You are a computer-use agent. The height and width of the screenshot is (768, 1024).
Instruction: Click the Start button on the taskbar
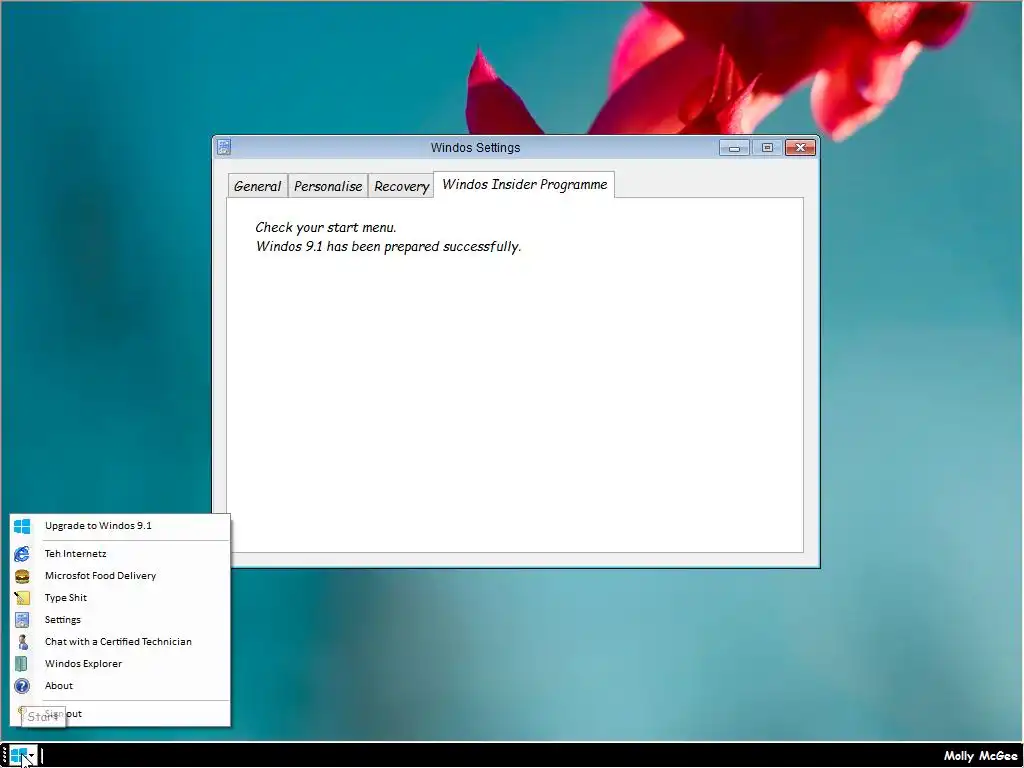click(23, 756)
